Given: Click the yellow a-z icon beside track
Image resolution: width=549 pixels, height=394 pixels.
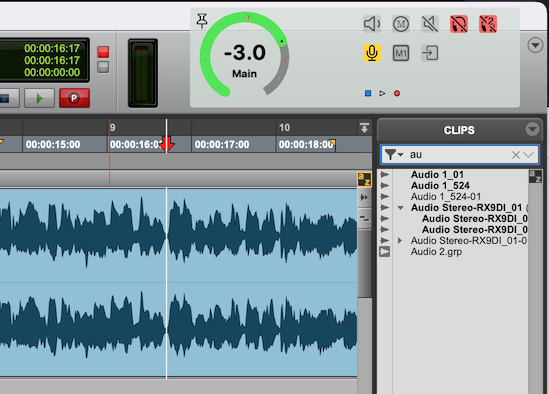Looking at the screenshot, I should 364,179.
